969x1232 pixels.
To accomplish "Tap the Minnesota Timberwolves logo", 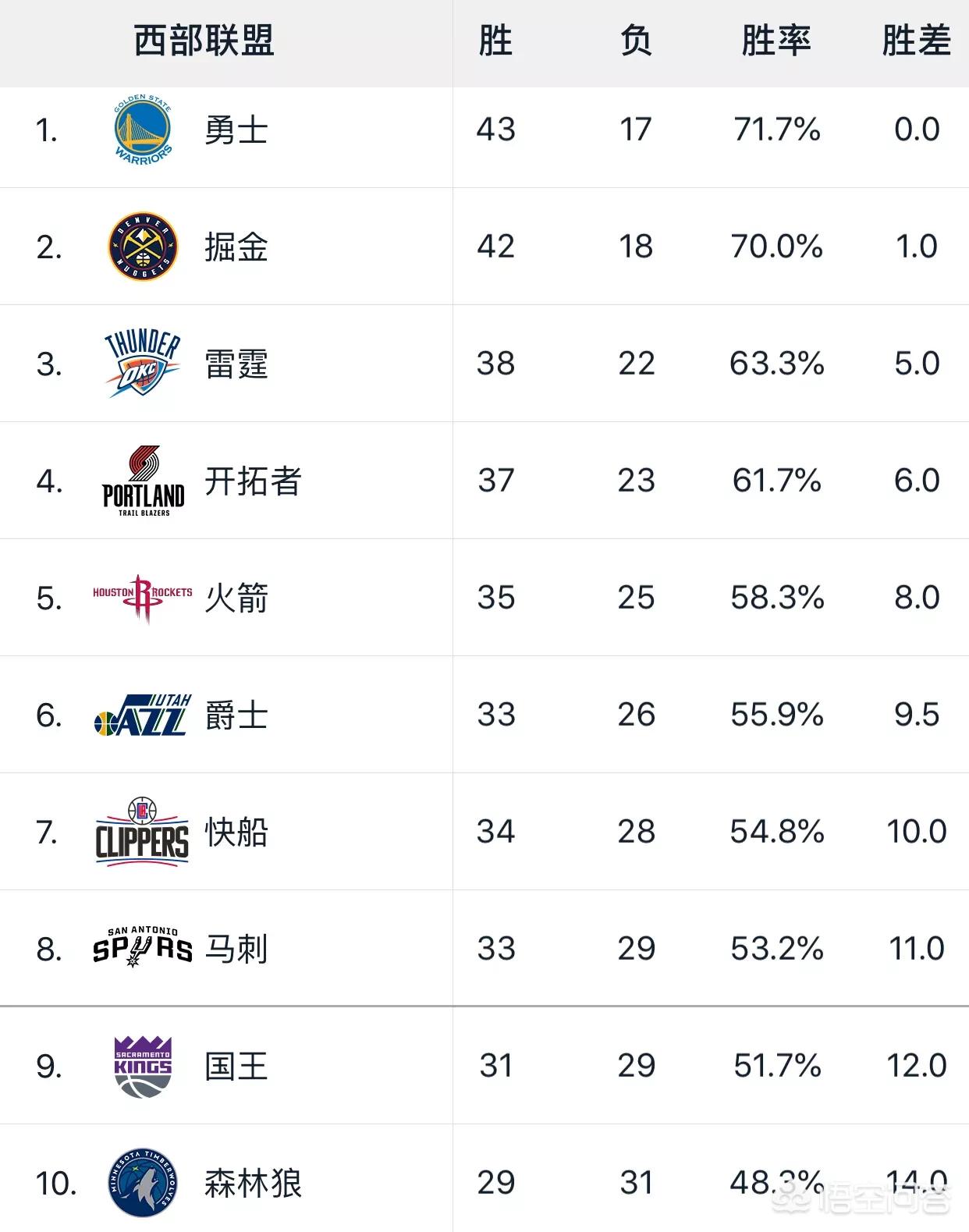I will pyautogui.click(x=143, y=1183).
